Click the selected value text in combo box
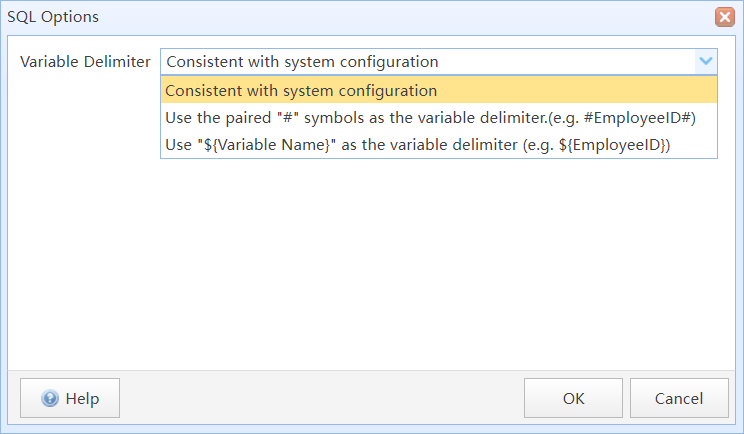The image size is (744, 434). tap(302, 62)
